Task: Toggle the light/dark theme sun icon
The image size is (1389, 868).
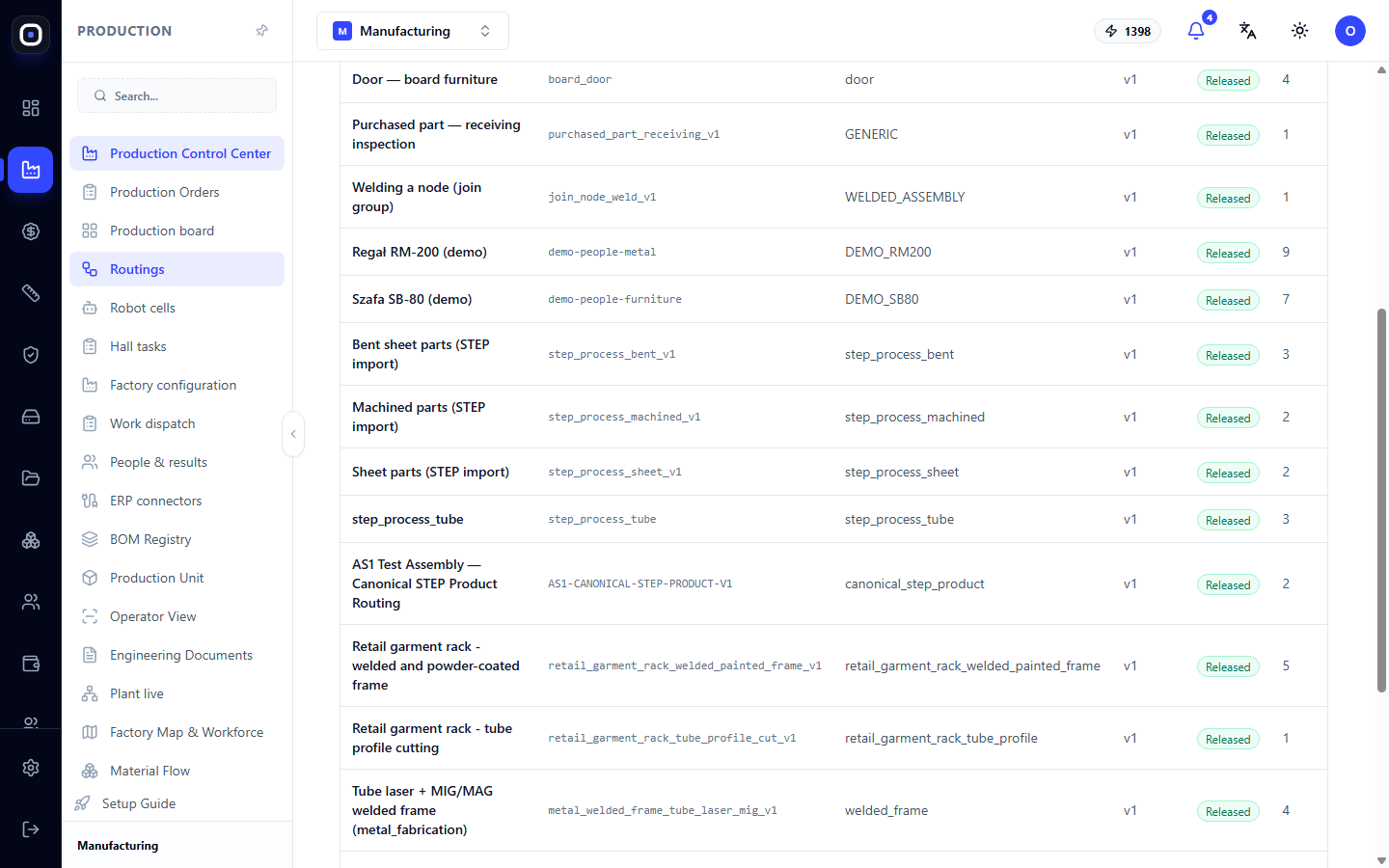Action: point(1299,31)
